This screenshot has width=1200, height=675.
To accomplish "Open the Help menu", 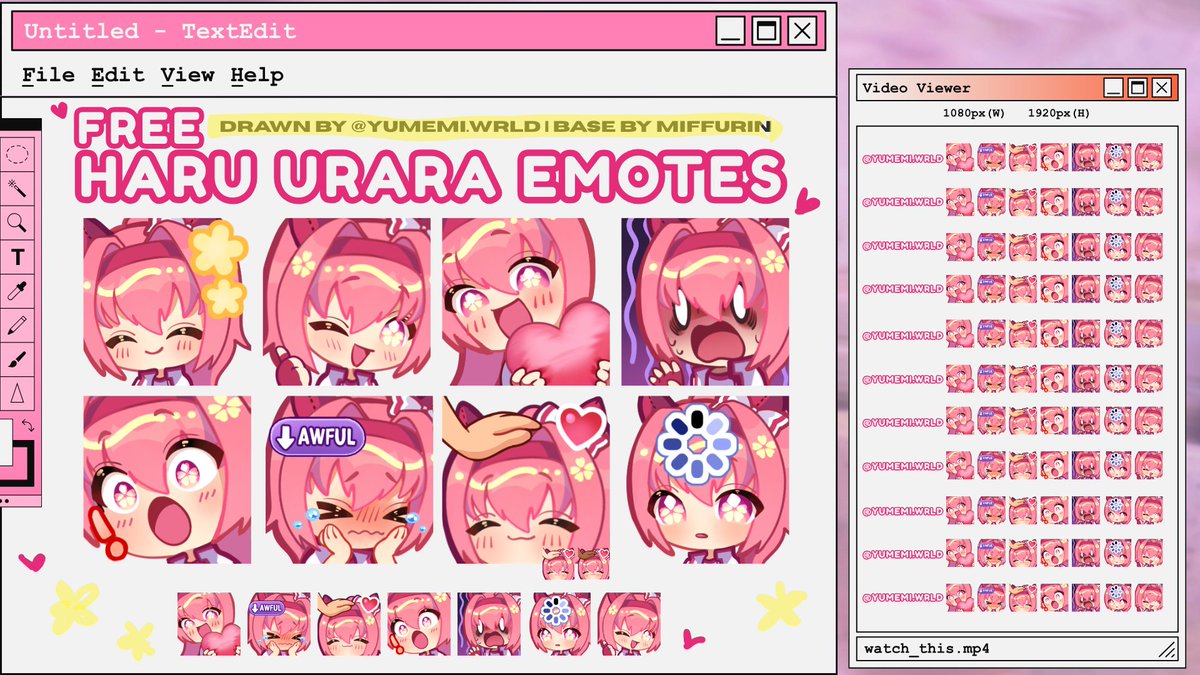I will click(257, 75).
